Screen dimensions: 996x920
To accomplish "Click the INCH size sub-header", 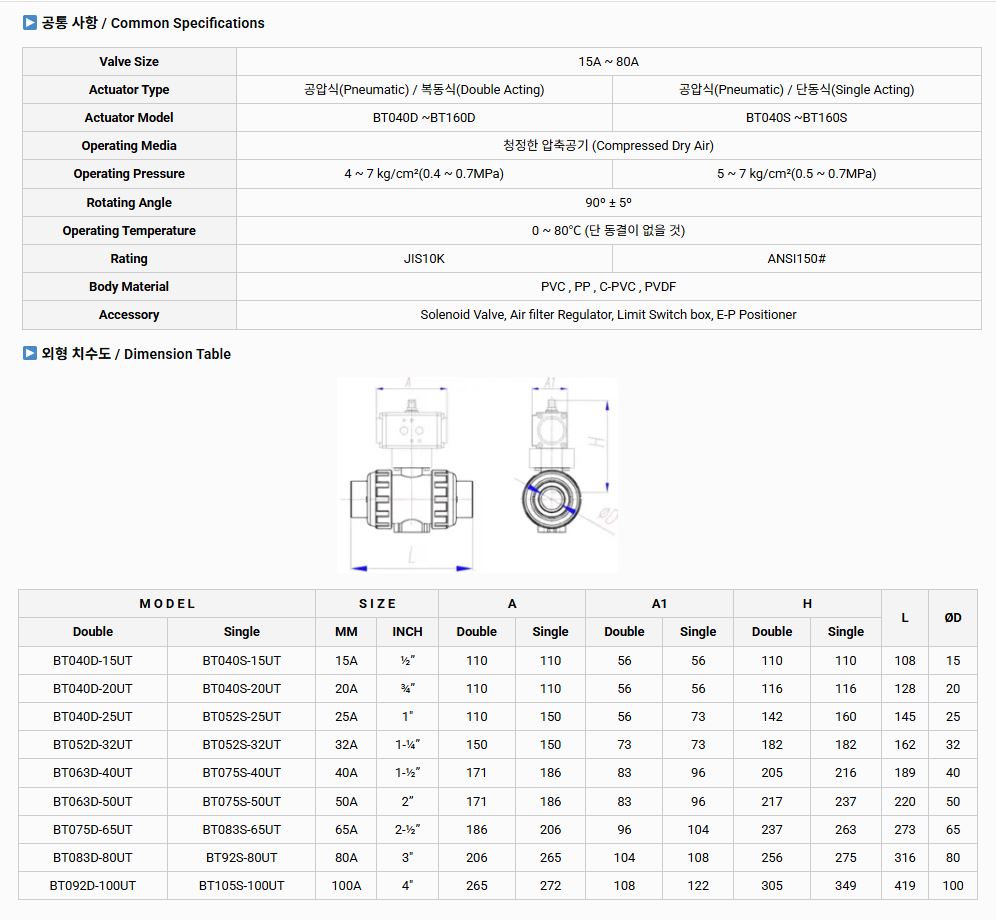I will [x=407, y=632].
